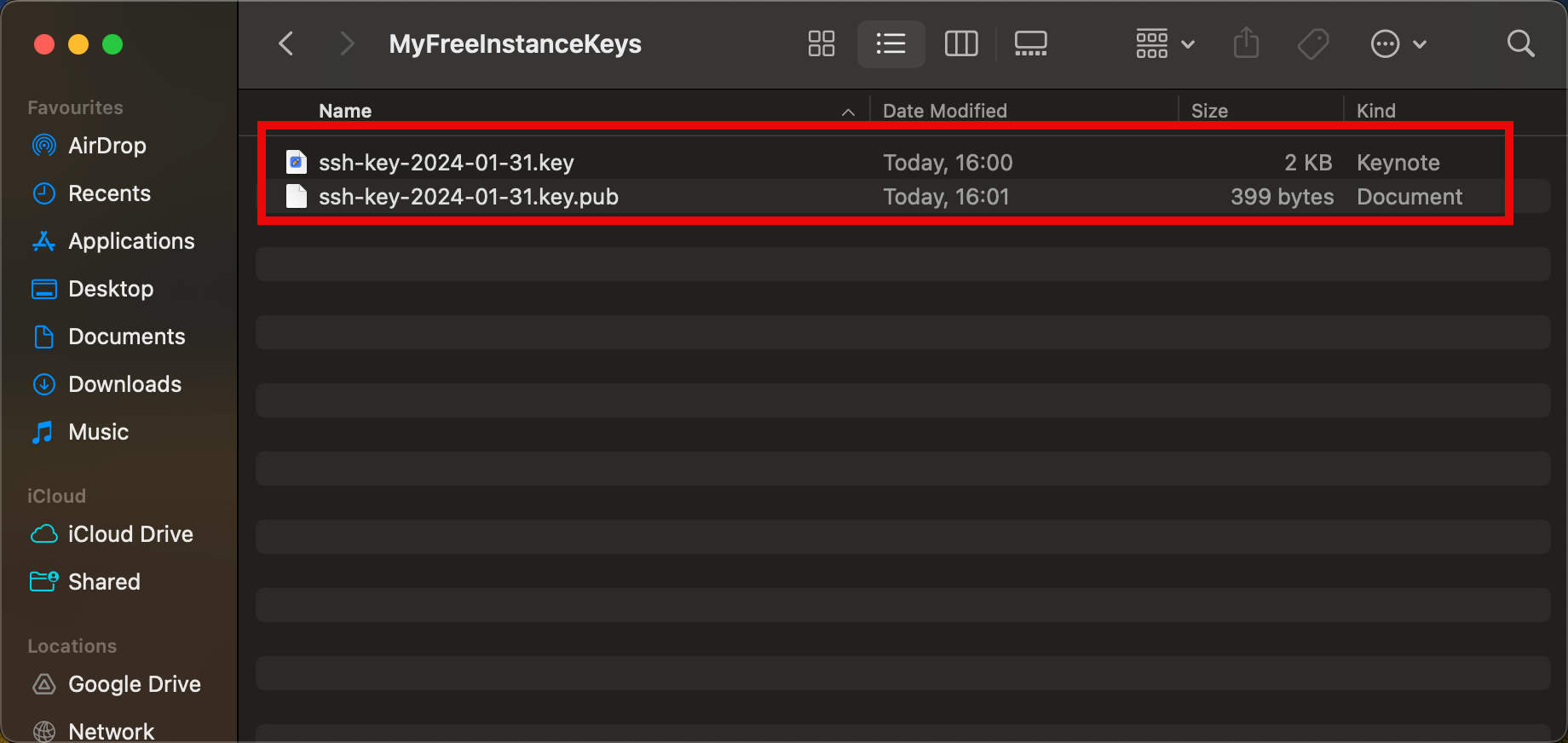This screenshot has height=743, width=1568.
Task: Switch to list view mode
Action: 891,43
